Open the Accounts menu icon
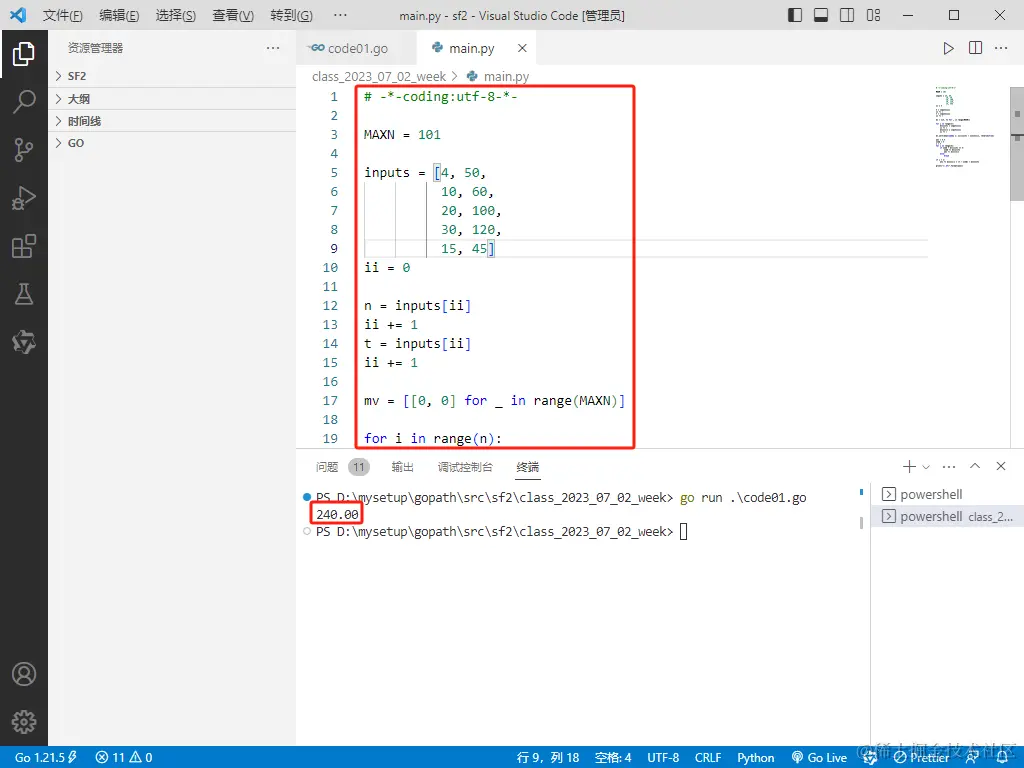The width and height of the screenshot is (1024, 768). click(24, 674)
